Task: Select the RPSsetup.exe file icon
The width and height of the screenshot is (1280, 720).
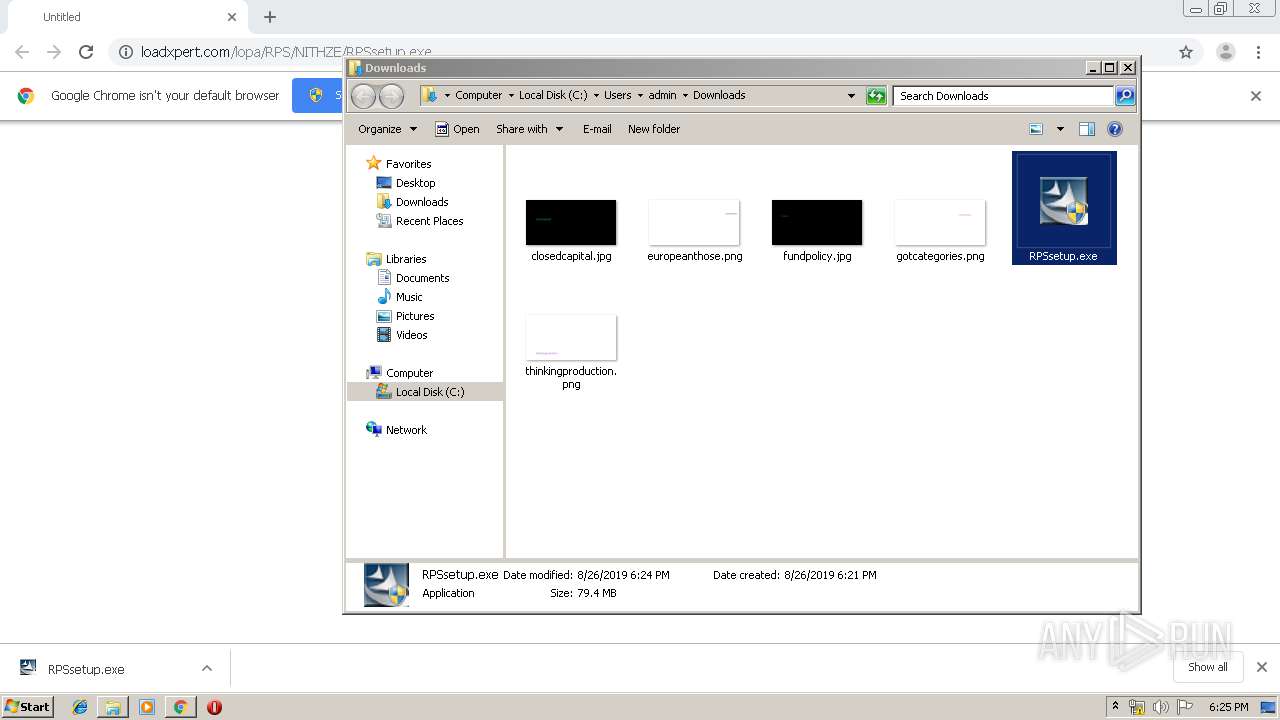Action: [x=1064, y=207]
